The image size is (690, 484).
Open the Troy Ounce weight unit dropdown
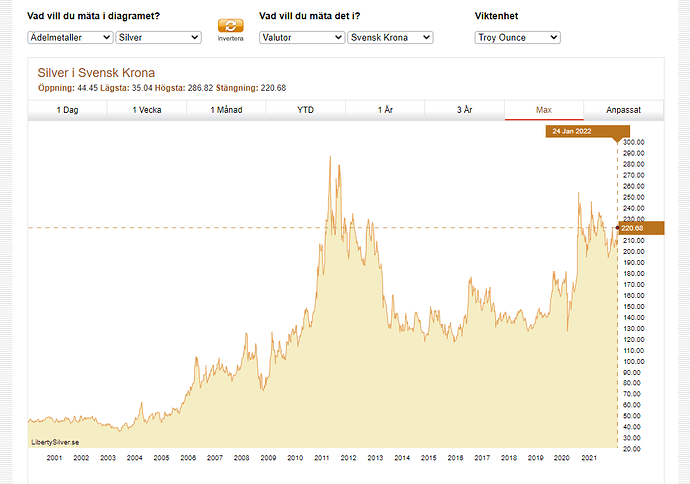[x=518, y=37]
